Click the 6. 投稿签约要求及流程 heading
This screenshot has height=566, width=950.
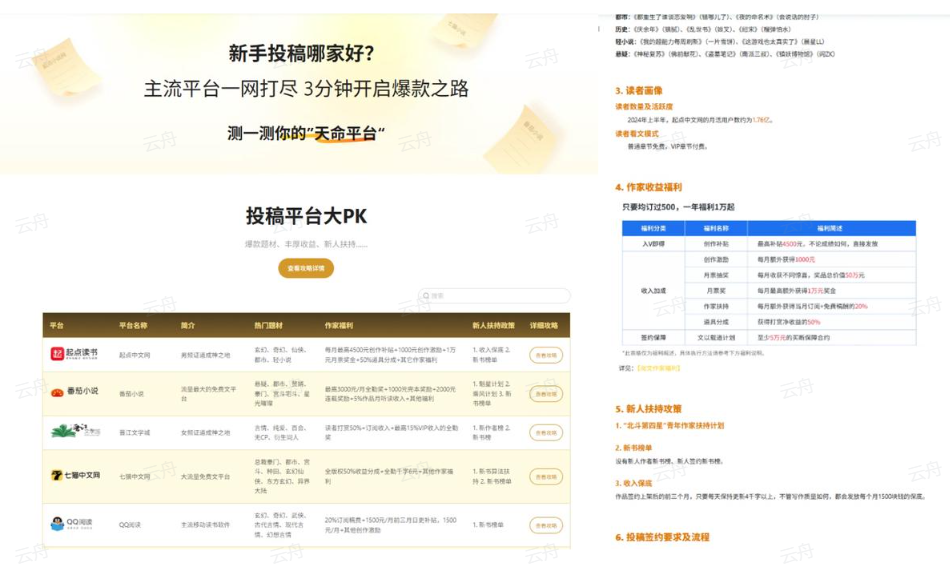click(662, 538)
